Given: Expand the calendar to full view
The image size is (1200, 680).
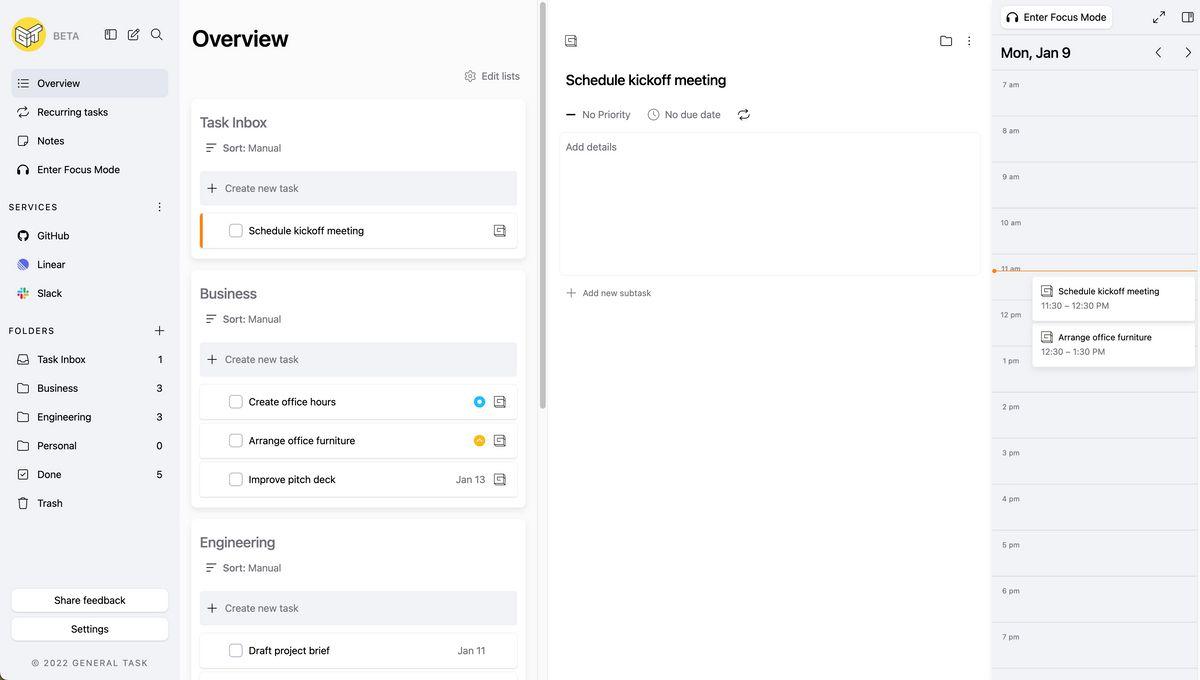Looking at the screenshot, I should point(1159,17).
